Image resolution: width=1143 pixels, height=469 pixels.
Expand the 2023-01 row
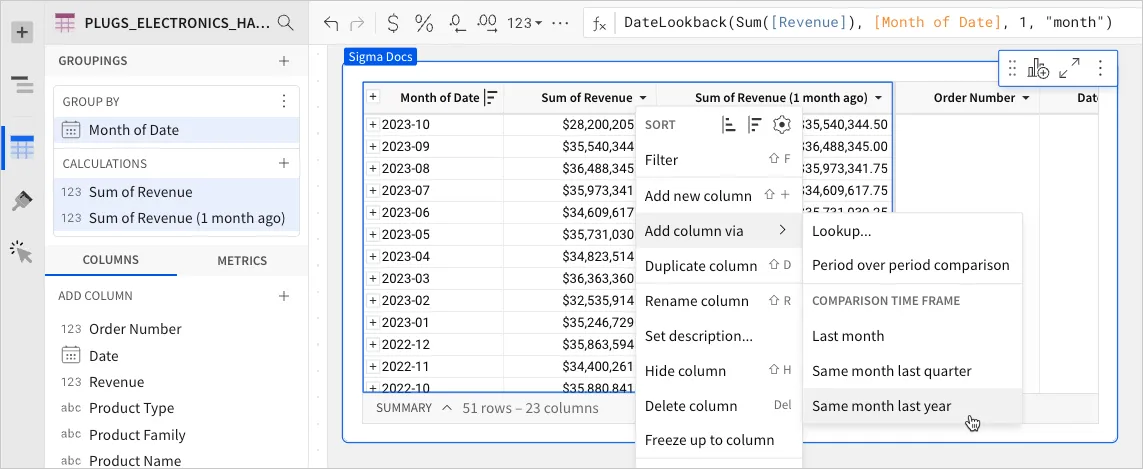click(x=373, y=322)
